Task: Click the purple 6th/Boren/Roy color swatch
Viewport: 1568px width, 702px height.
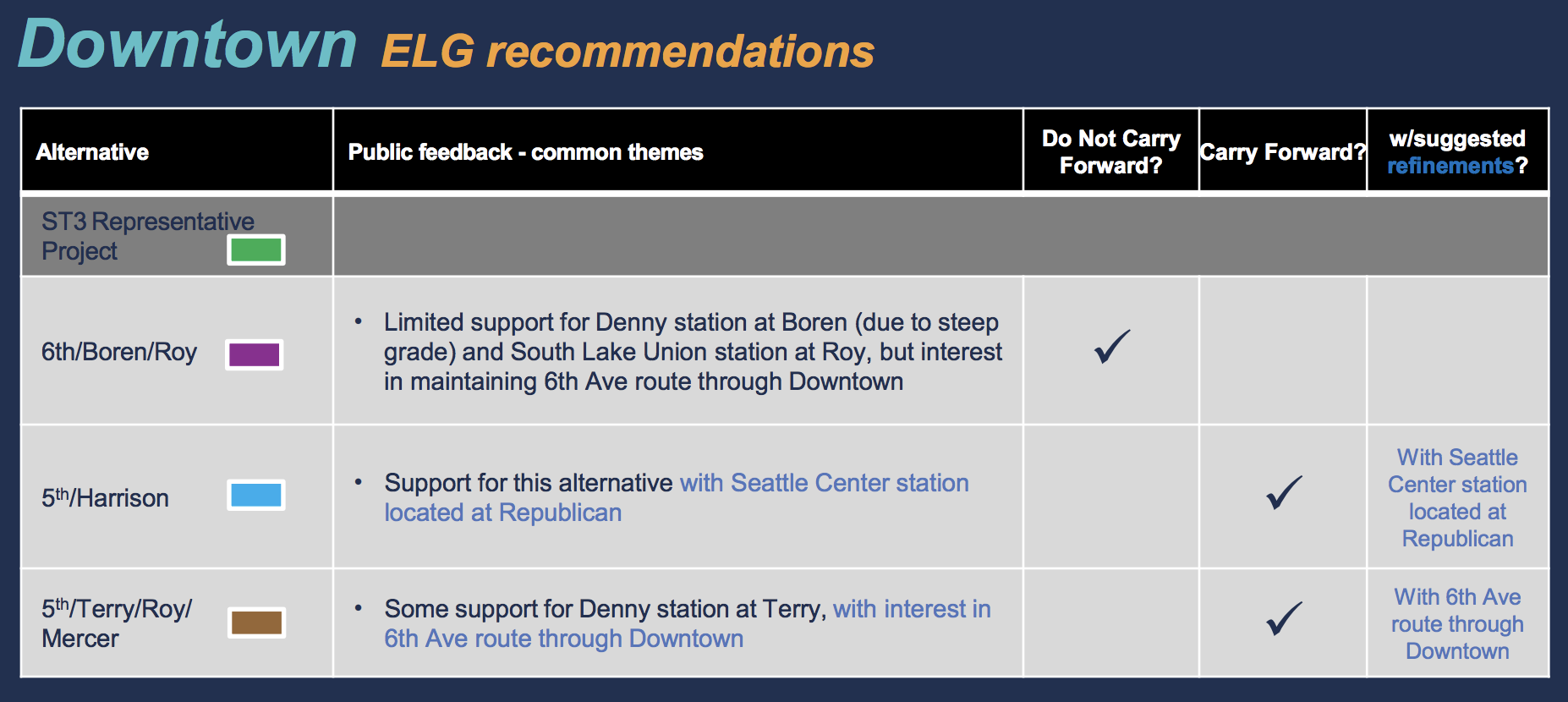Action: pos(255,354)
